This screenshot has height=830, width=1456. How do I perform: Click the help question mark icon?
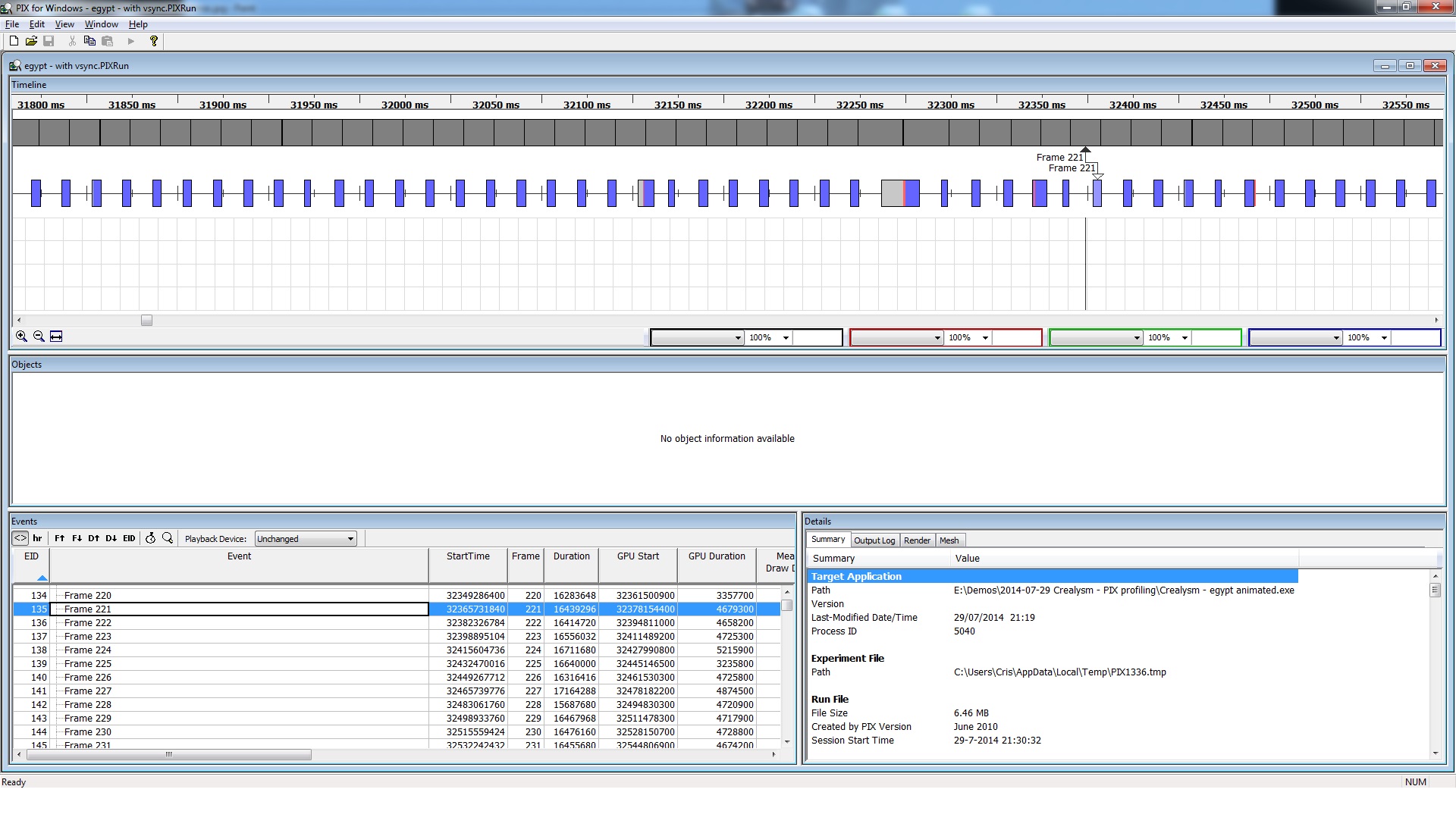pyautogui.click(x=154, y=41)
